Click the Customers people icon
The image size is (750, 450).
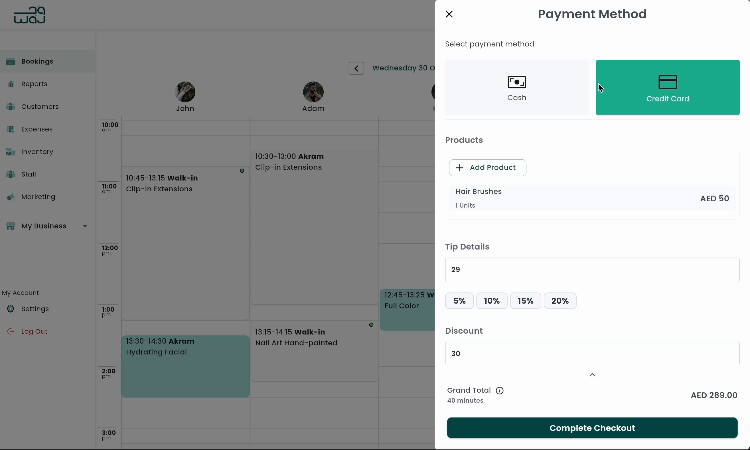pyautogui.click(x=11, y=106)
